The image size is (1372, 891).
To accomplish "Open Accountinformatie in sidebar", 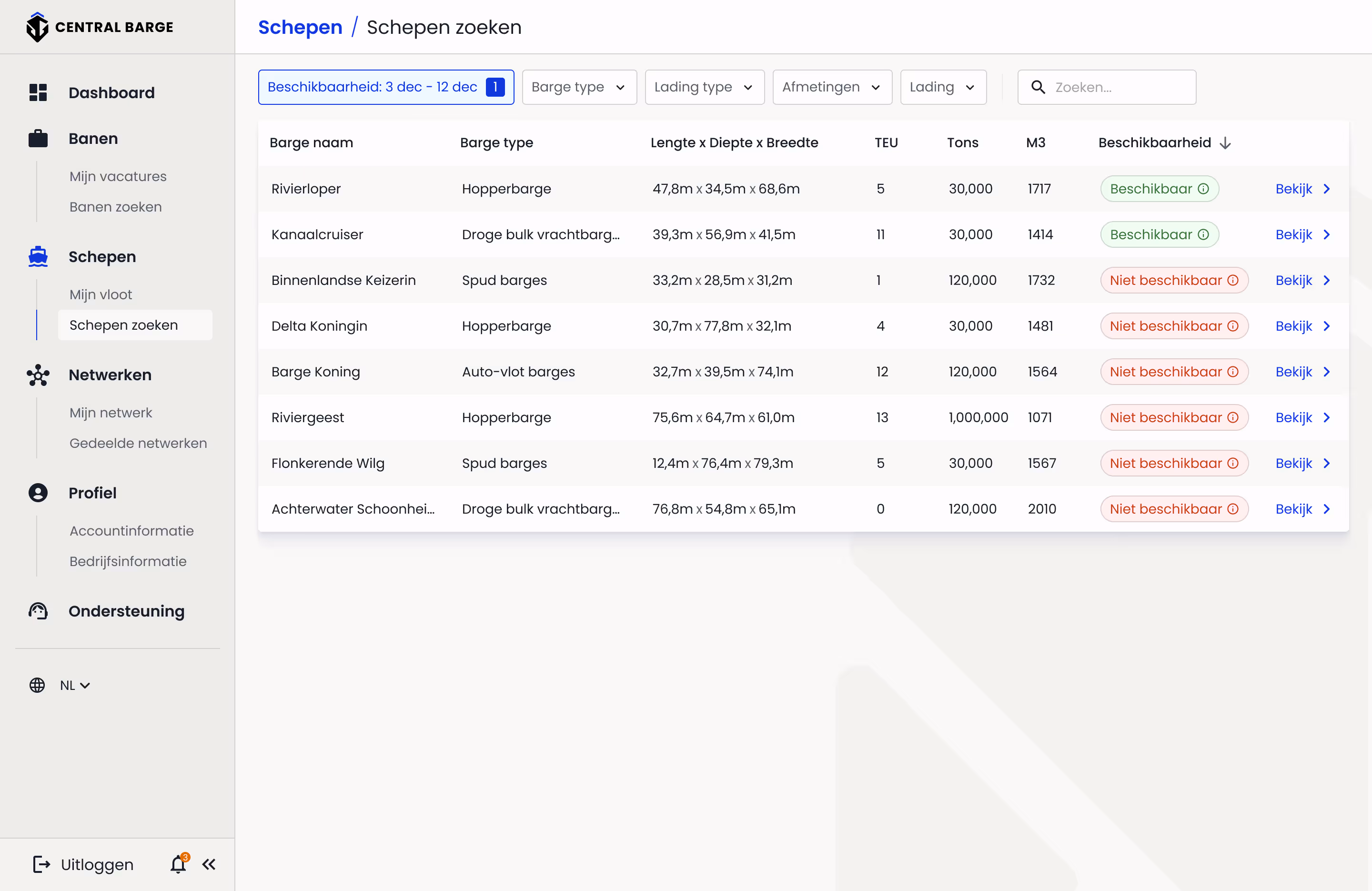I will pos(131,531).
